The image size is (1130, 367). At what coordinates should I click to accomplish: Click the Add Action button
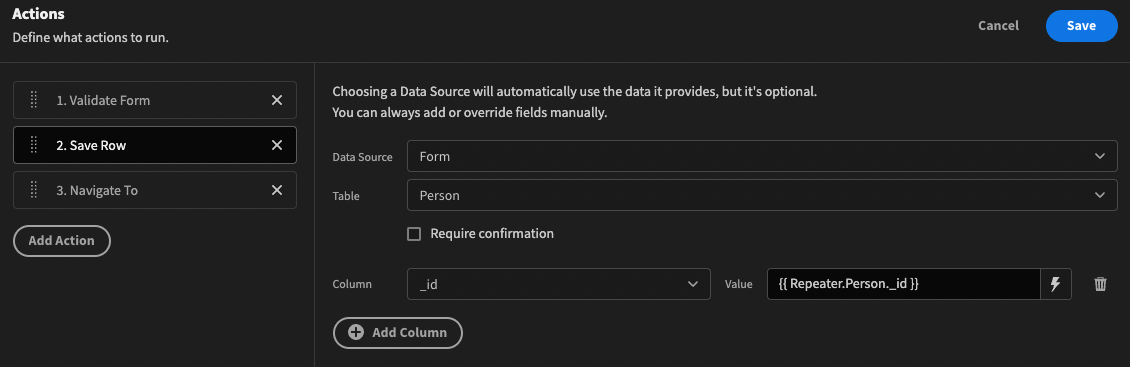62,241
